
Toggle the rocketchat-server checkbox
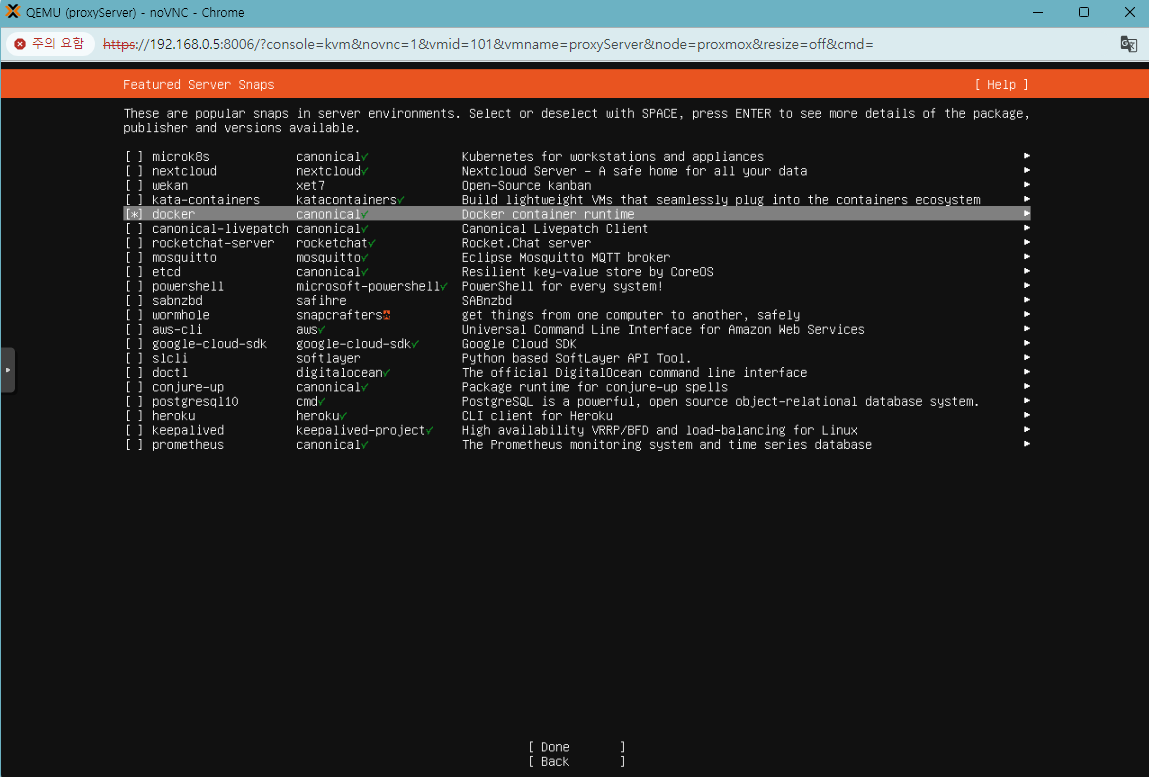coord(134,243)
